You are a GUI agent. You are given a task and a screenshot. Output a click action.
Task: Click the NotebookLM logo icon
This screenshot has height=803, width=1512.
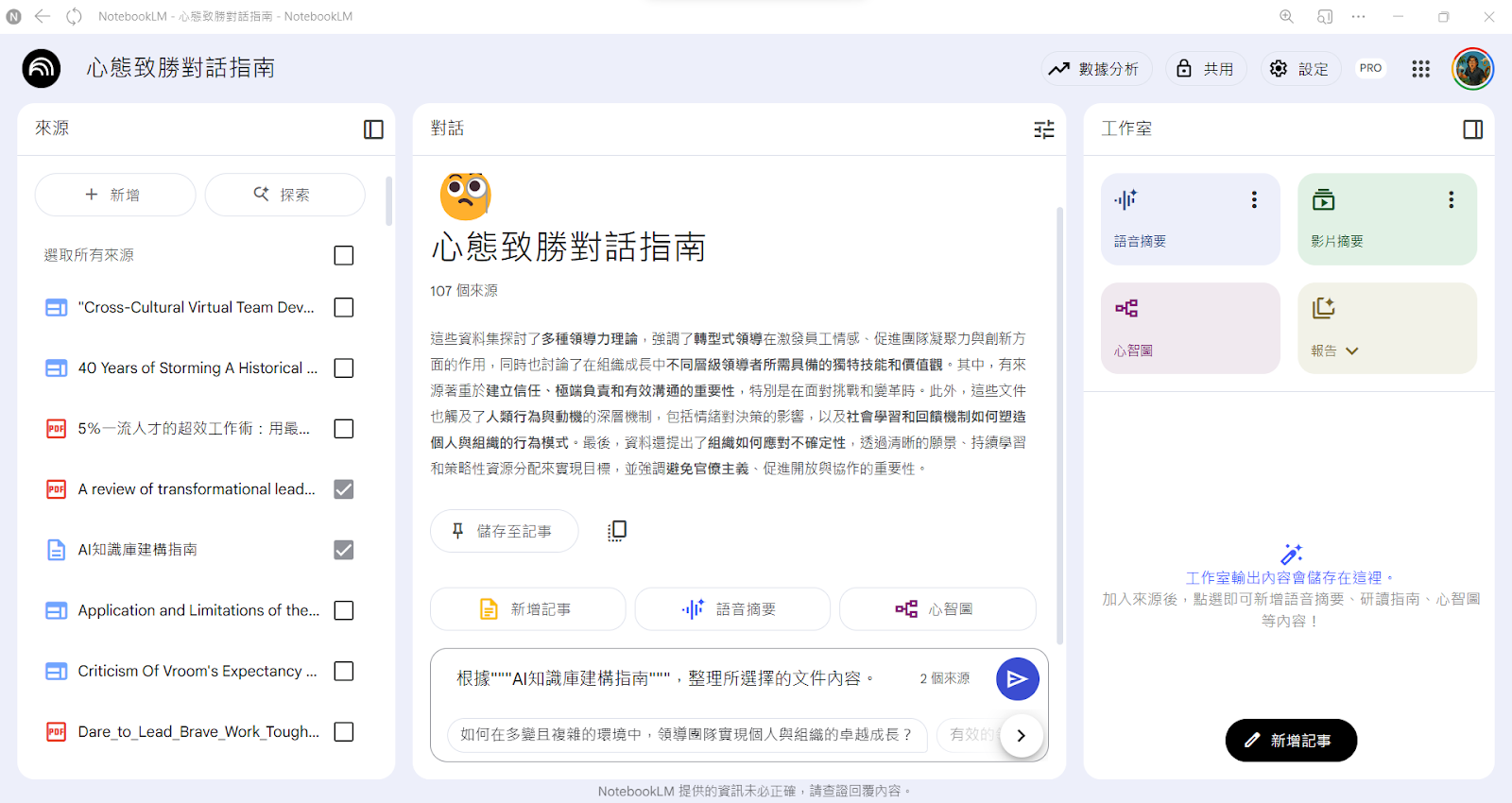[x=42, y=68]
